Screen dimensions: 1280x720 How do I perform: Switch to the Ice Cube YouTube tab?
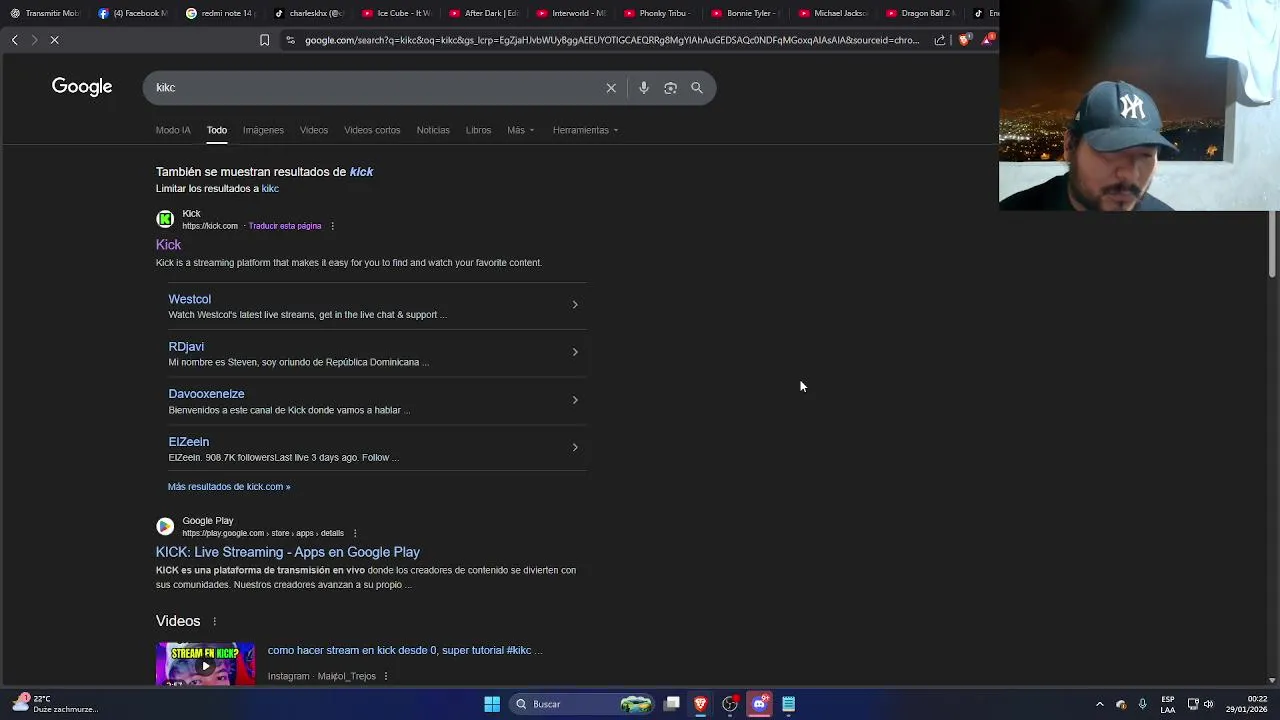coord(397,13)
